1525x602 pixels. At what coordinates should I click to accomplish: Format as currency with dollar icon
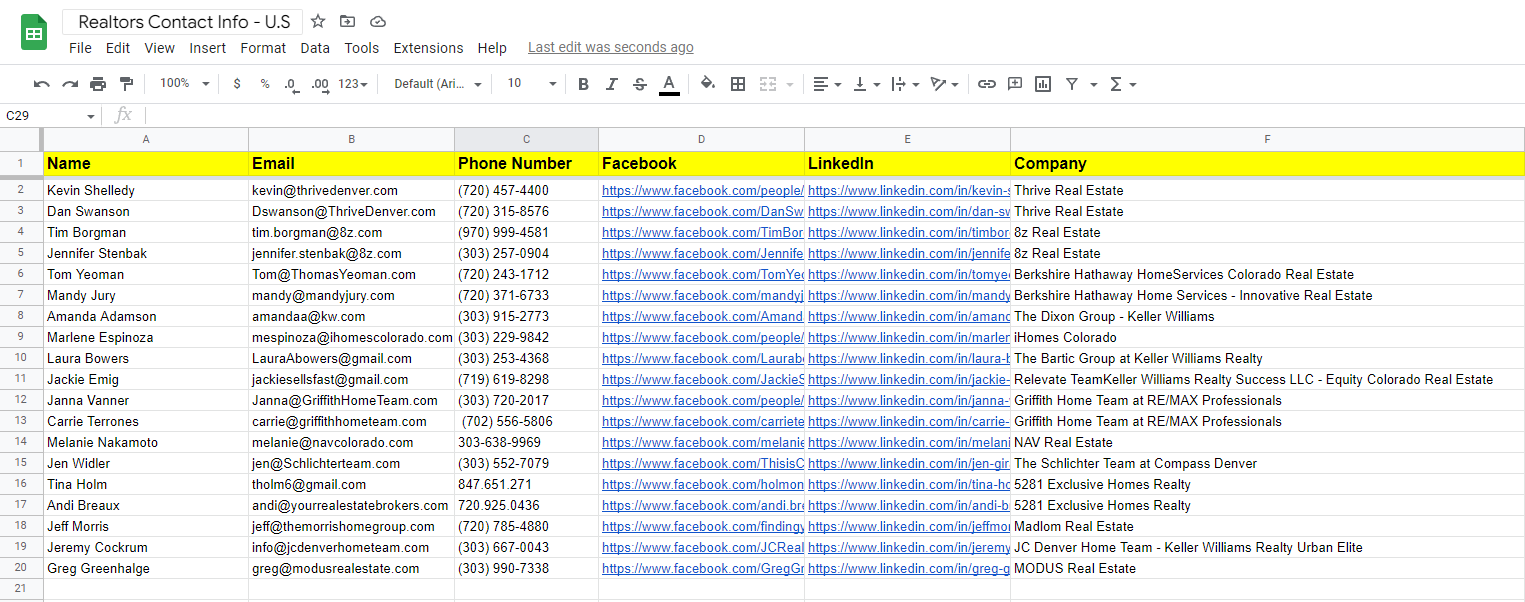coord(236,84)
